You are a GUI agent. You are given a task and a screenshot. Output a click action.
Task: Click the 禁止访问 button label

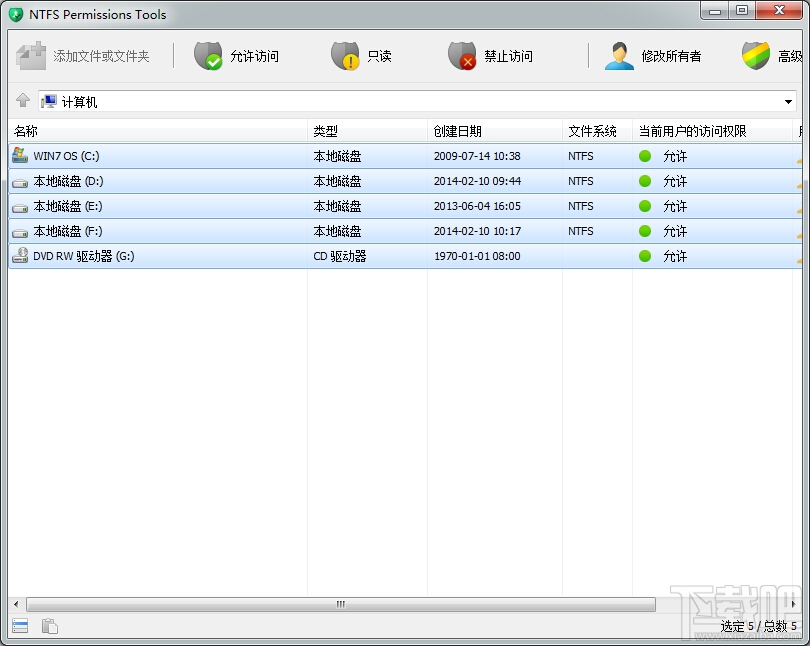coord(508,56)
